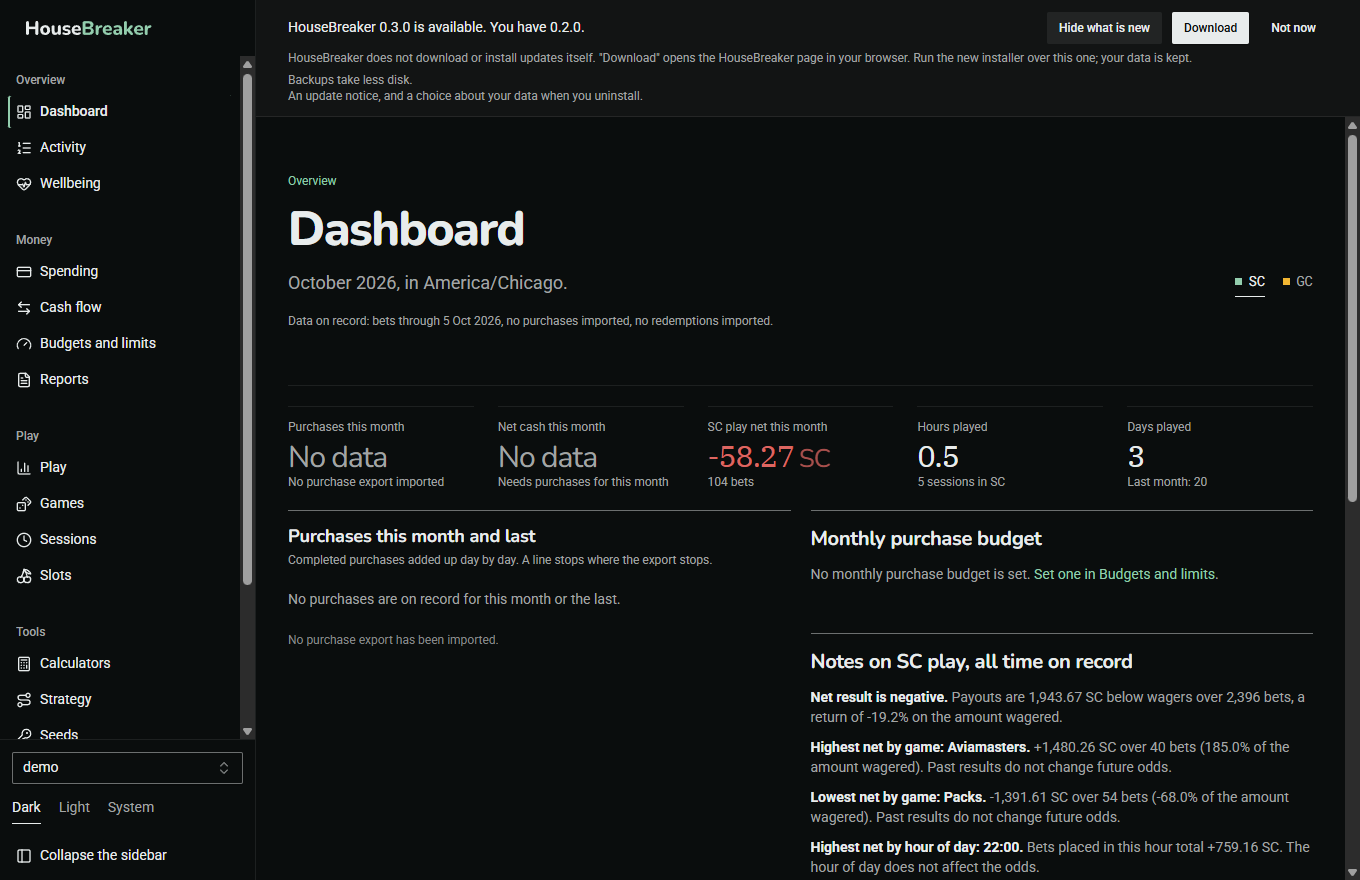This screenshot has height=880, width=1360.
Task: Click the Days played value 3
Action: 1135,457
